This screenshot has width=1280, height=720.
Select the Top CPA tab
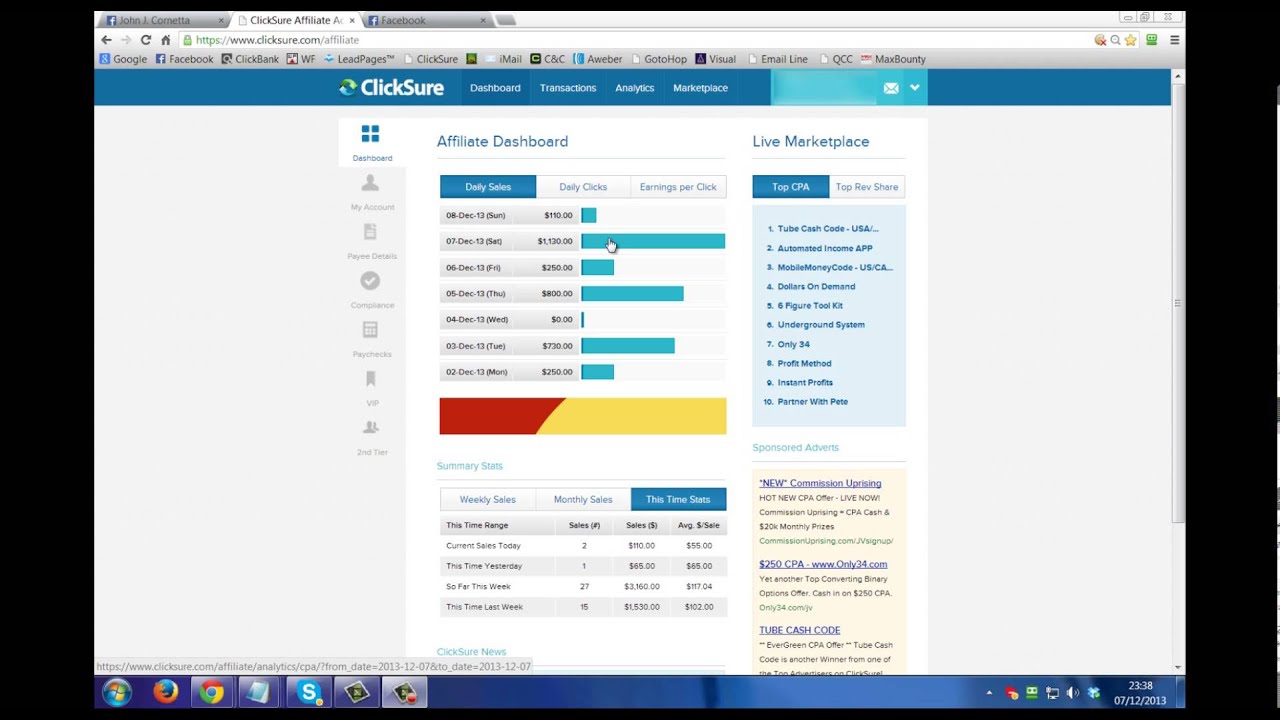coord(791,187)
